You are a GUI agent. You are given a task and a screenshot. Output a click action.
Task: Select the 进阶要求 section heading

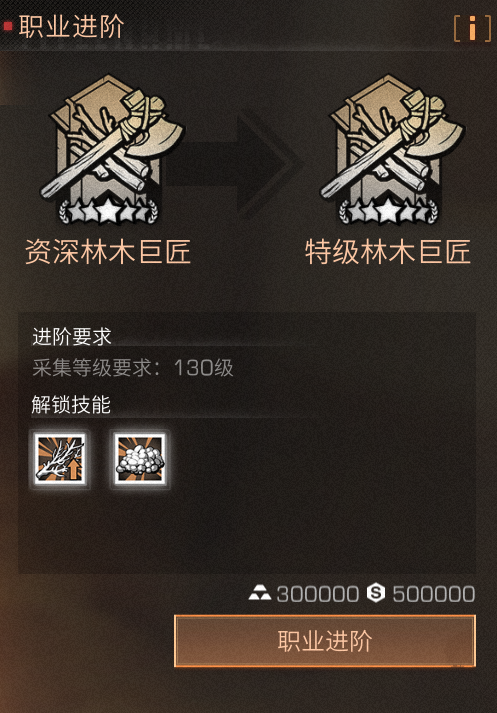pyautogui.click(x=72, y=337)
